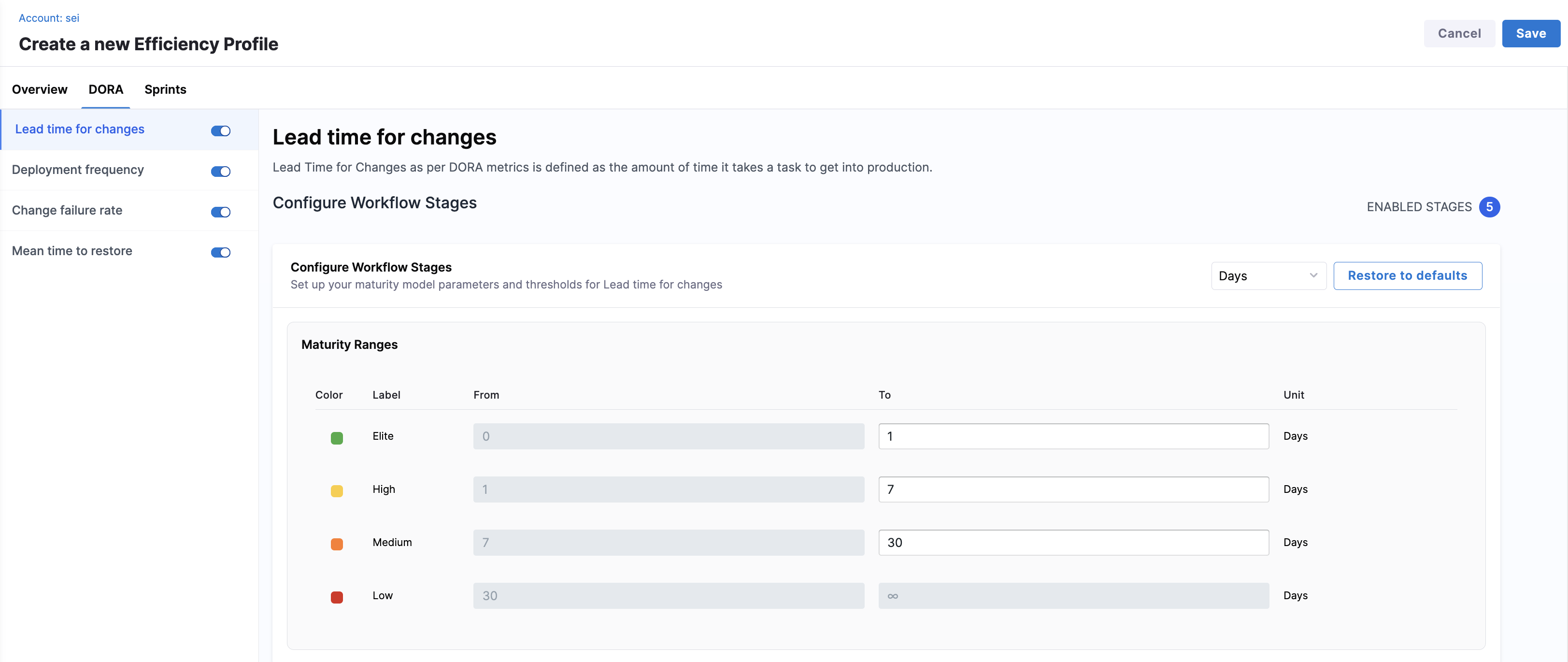The height and width of the screenshot is (662, 1568).
Task: Disable the Deployment frequency switch
Action: [220, 171]
